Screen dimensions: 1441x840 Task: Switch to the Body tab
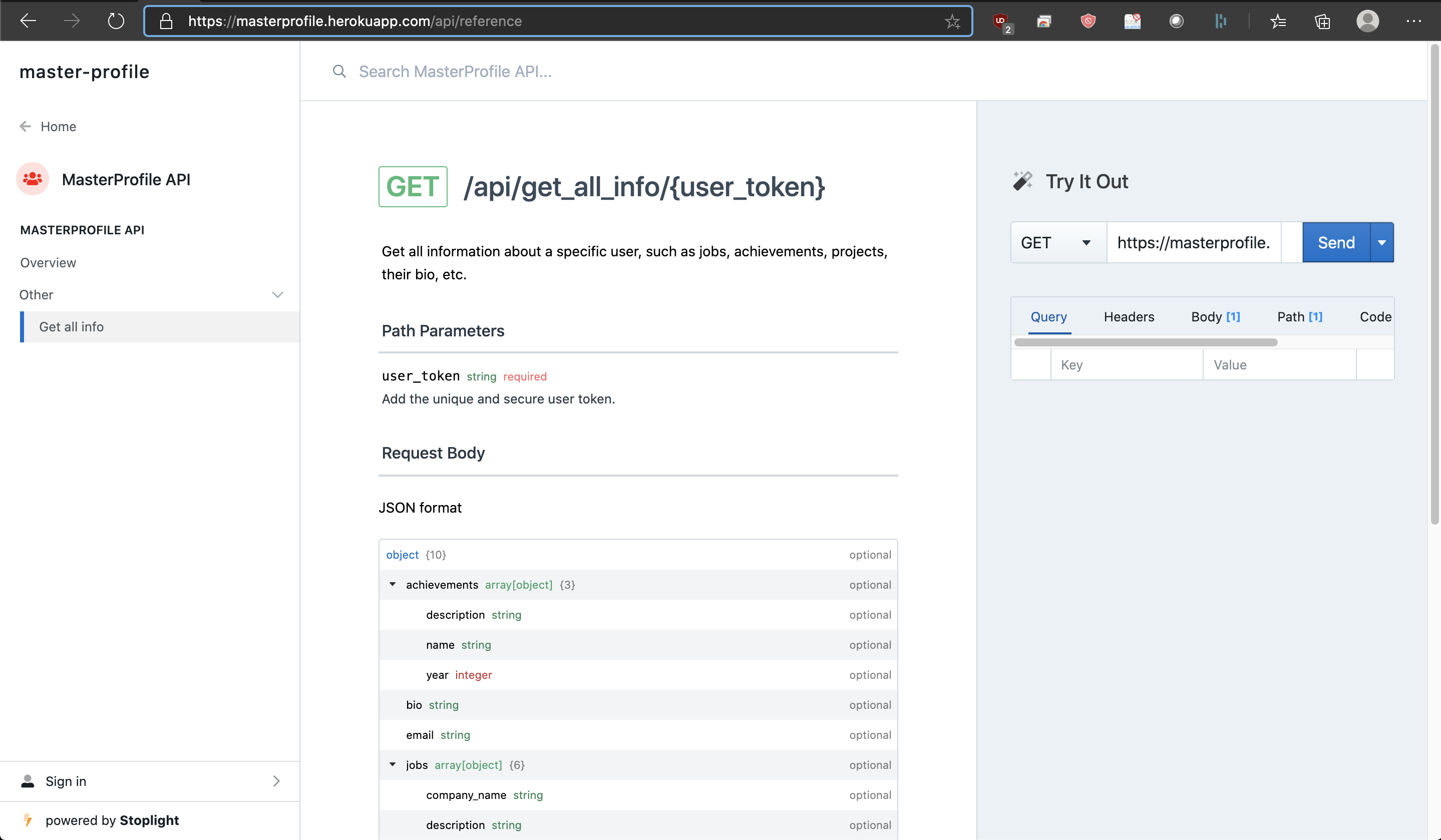coord(1215,317)
